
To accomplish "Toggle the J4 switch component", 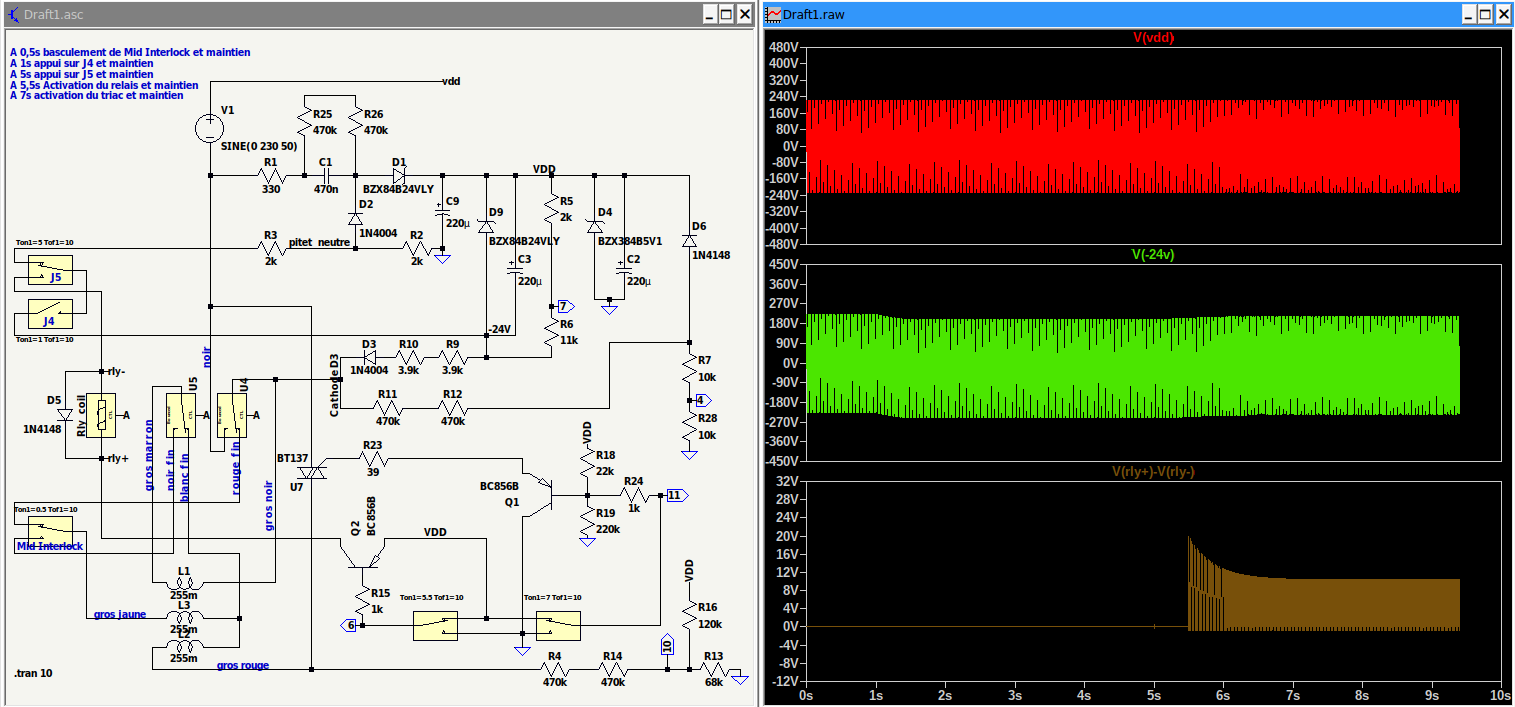I will tap(49, 313).
